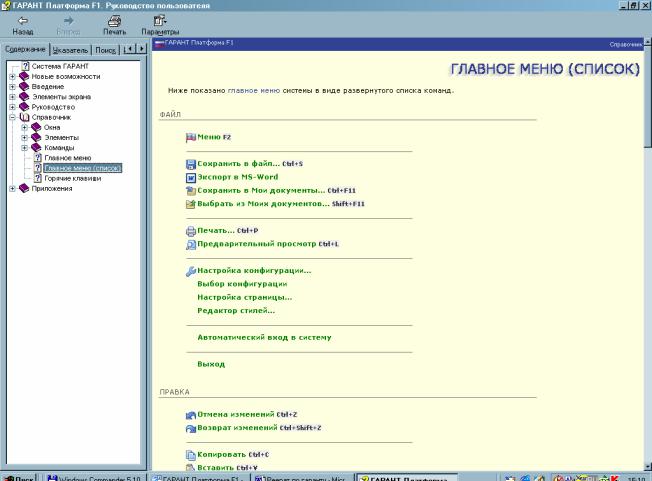
Task: Click the Копировать icon
Action: pos(190,455)
